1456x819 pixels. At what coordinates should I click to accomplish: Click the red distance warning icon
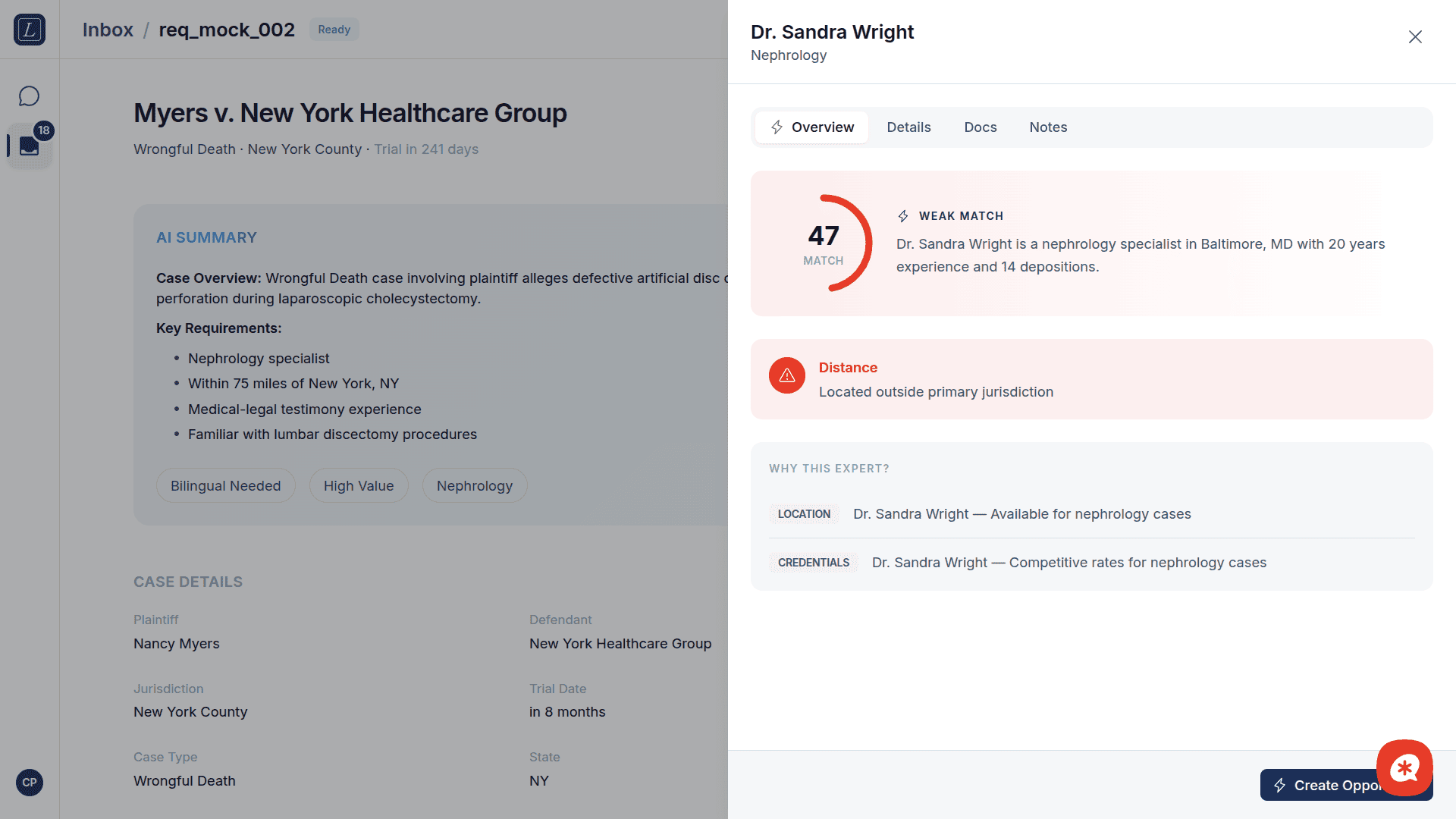click(x=786, y=375)
